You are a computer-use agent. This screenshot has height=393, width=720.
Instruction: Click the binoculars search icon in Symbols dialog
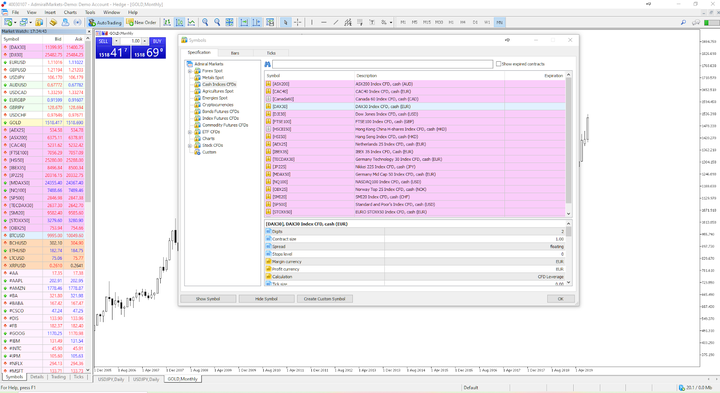coord(267,64)
